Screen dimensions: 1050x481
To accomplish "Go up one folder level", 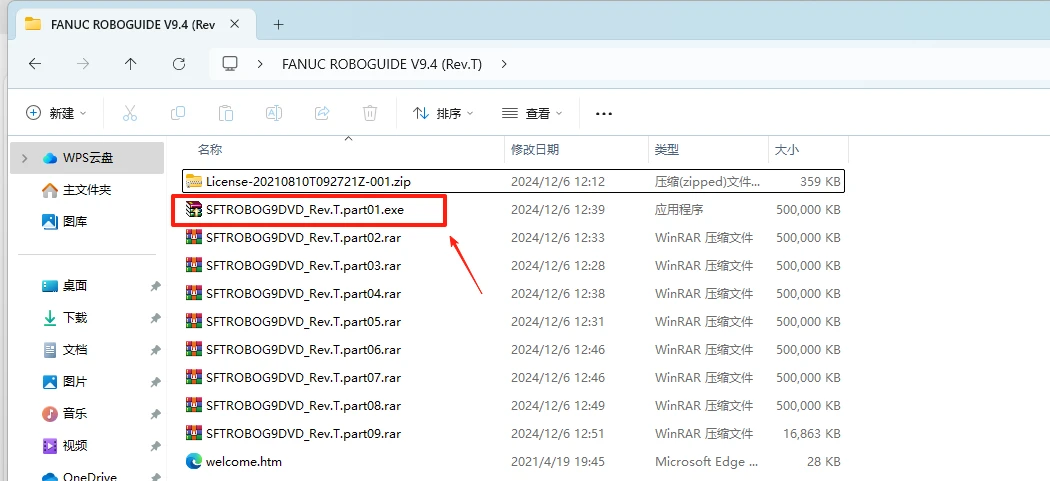I will pos(131,64).
